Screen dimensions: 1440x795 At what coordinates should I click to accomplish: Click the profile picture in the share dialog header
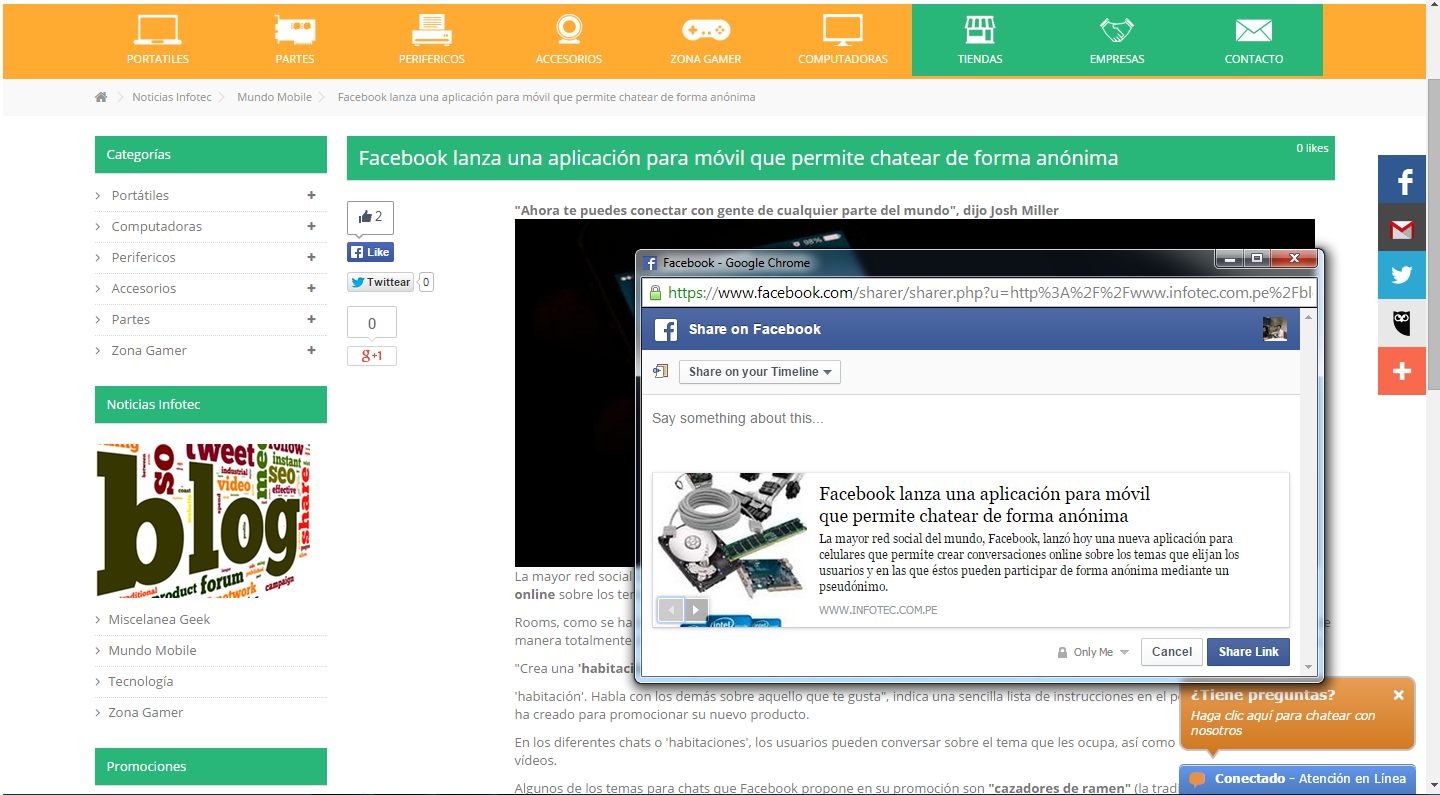click(x=1275, y=329)
